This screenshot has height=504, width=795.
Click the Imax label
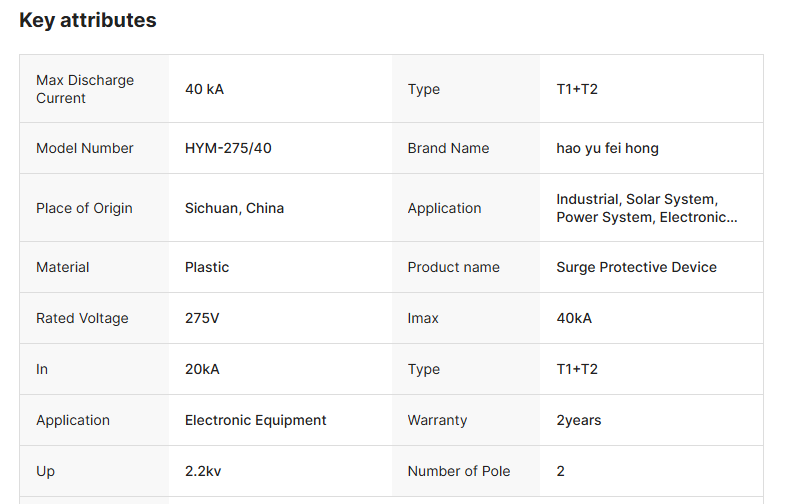[423, 318]
